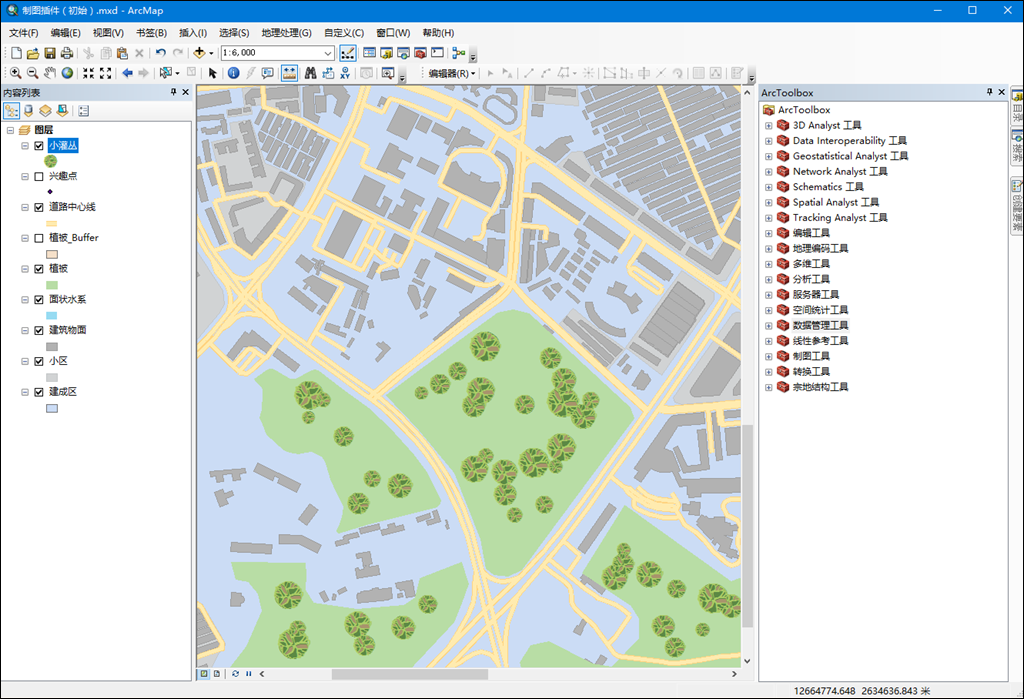Click the Add Data icon
1024x699 pixels.
(199, 53)
